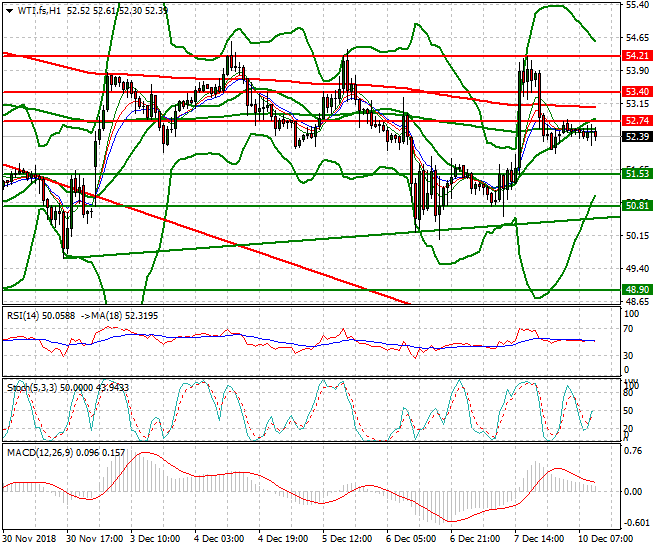Click the 3 Dec 10:00 time axis label

(155, 539)
